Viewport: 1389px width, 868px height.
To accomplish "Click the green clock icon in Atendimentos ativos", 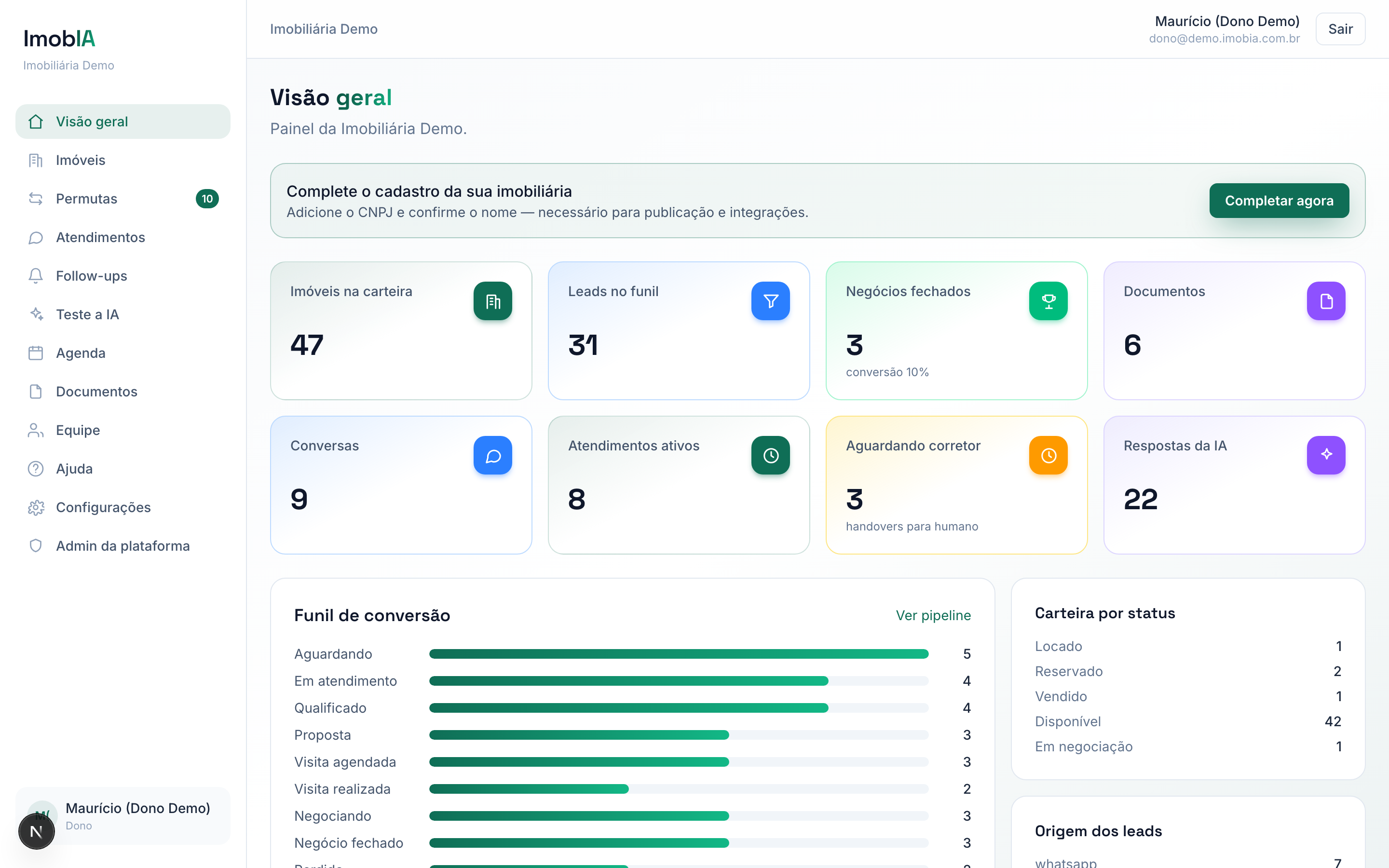I will 770,455.
